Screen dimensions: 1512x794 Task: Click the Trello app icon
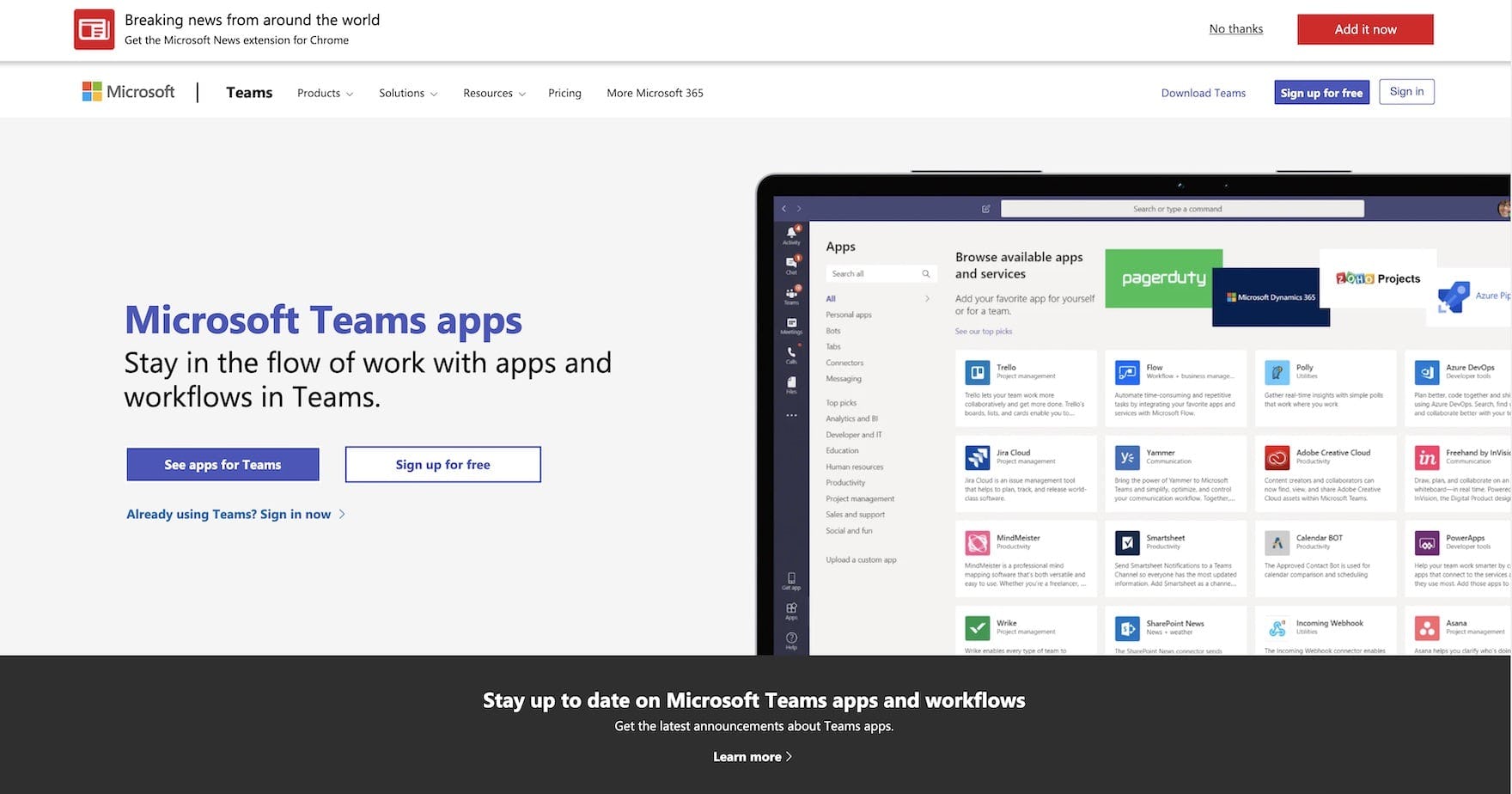coord(977,372)
